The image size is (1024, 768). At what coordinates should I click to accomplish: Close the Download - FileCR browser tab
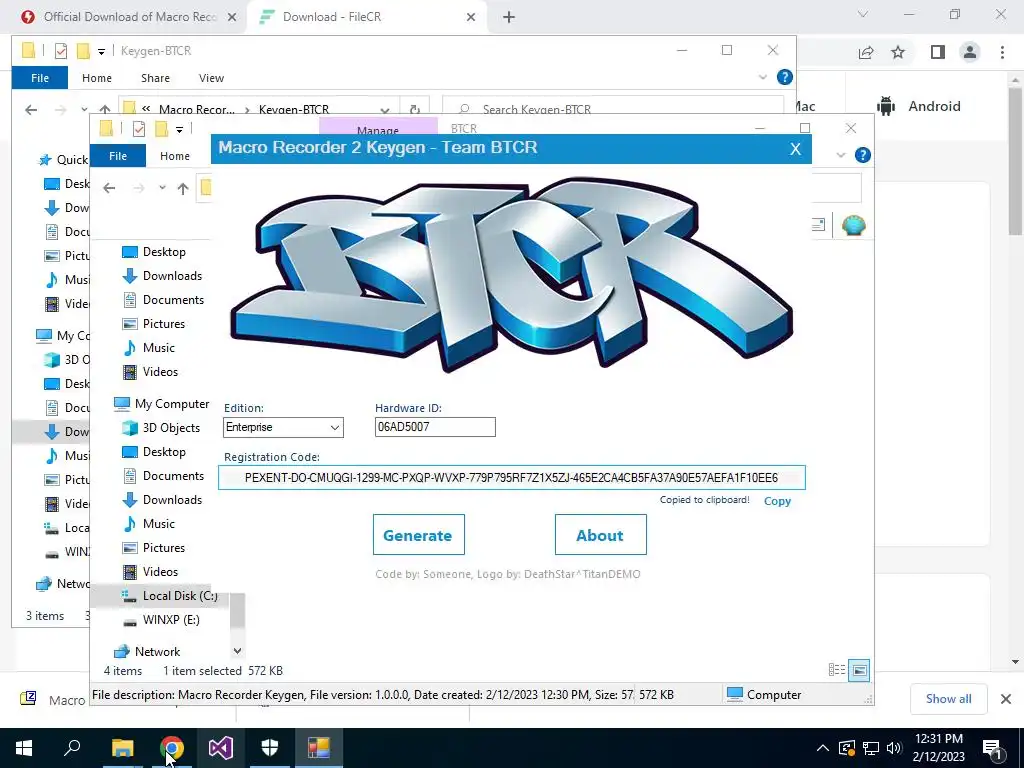[471, 17]
